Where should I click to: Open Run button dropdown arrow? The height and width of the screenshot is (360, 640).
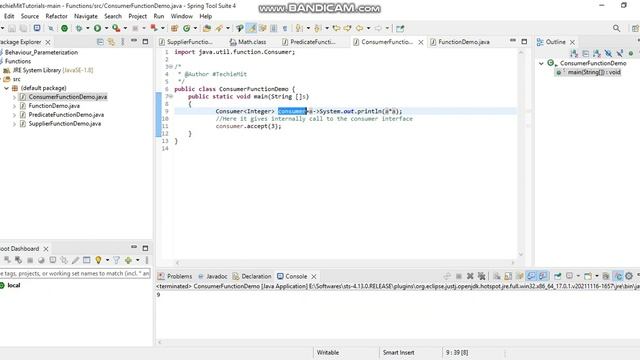point(106,28)
